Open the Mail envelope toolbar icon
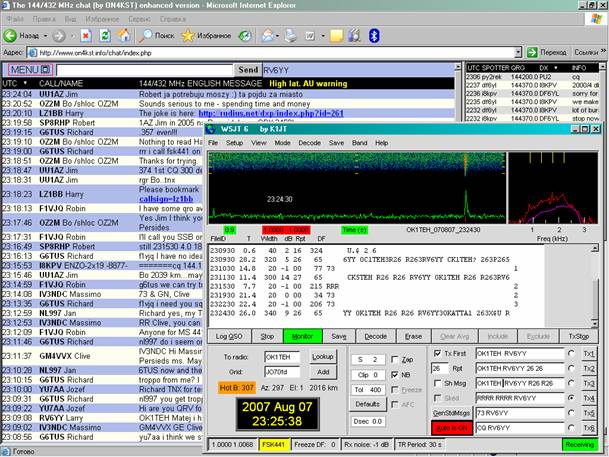The height and width of the screenshot is (457, 609). [x=268, y=36]
